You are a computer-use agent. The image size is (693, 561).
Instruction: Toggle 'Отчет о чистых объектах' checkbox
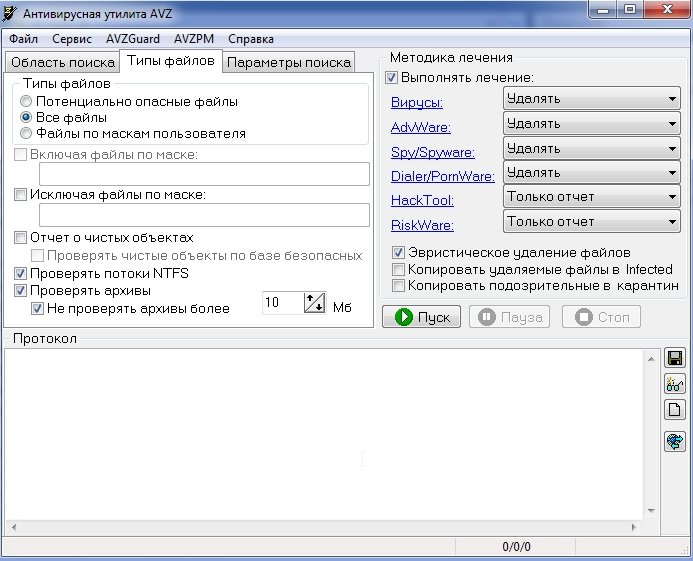coord(20,237)
